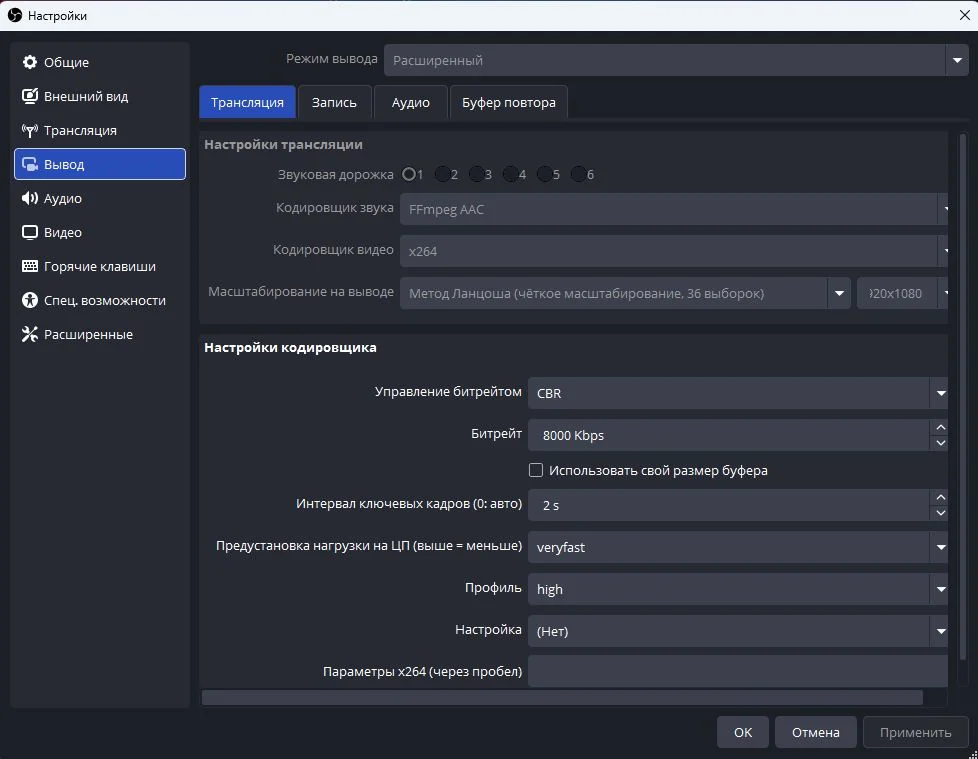Viewport: 978px width, 759px height.
Task: Increase the keyframe interval with up arrow
Action: (x=941, y=497)
